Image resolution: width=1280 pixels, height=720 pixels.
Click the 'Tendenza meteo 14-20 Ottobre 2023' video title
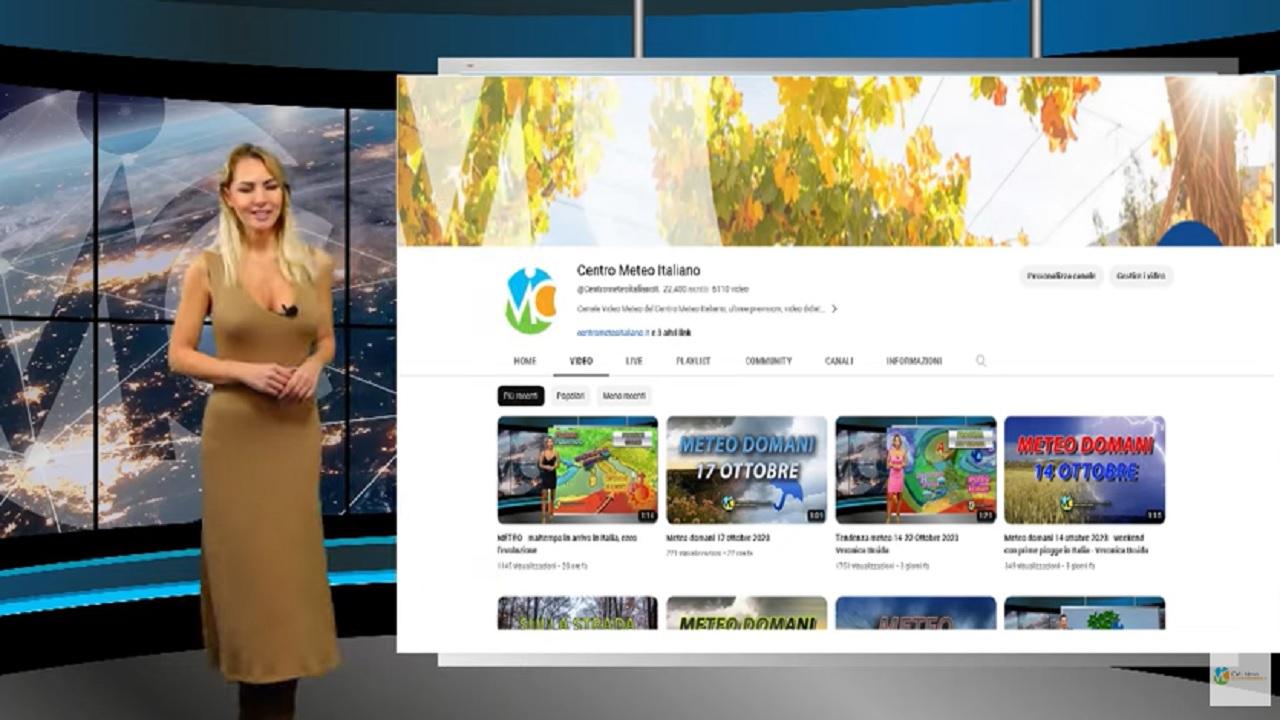[897, 543]
